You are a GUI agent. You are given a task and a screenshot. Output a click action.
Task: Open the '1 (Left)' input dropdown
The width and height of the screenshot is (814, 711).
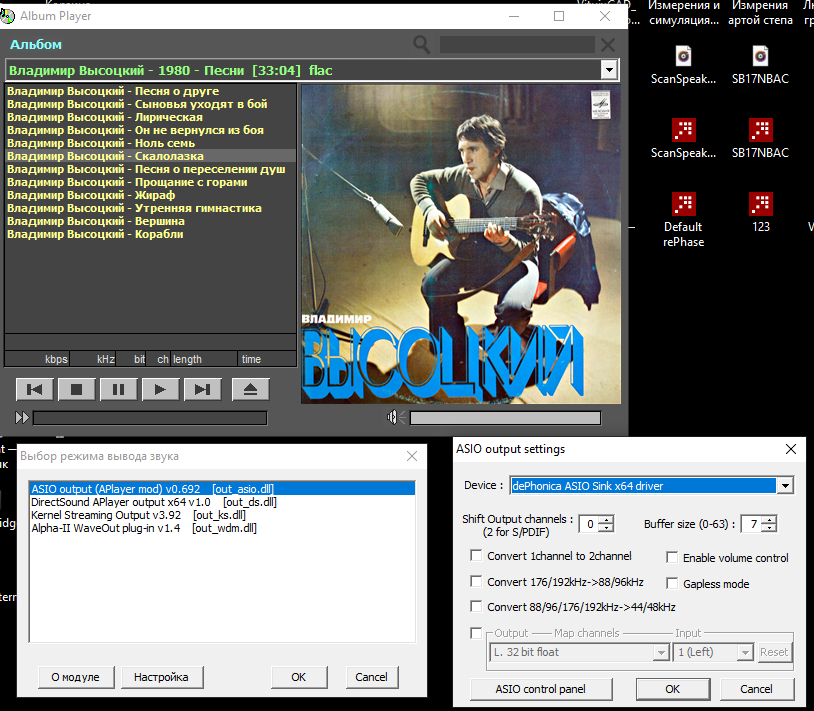pos(713,652)
